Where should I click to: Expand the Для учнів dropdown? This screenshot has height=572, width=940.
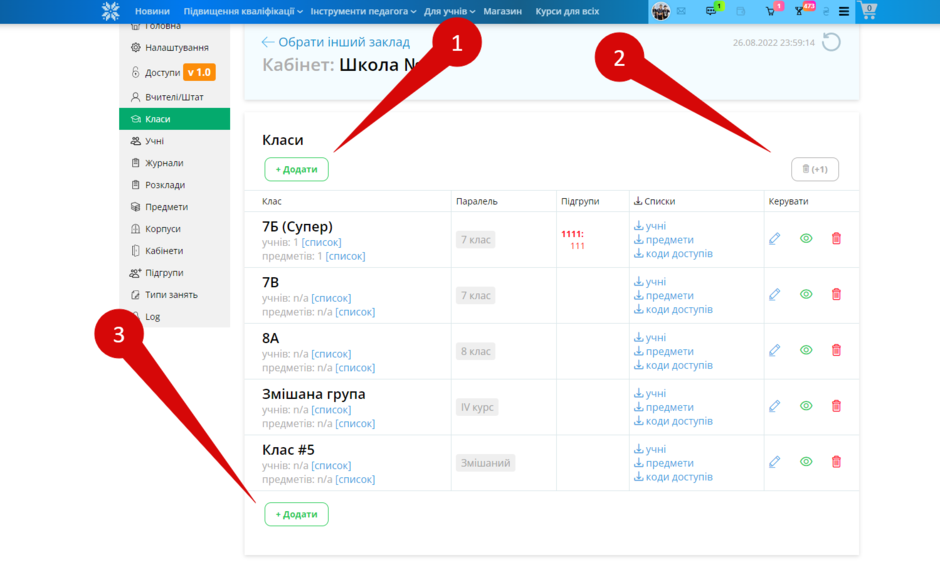pos(450,11)
